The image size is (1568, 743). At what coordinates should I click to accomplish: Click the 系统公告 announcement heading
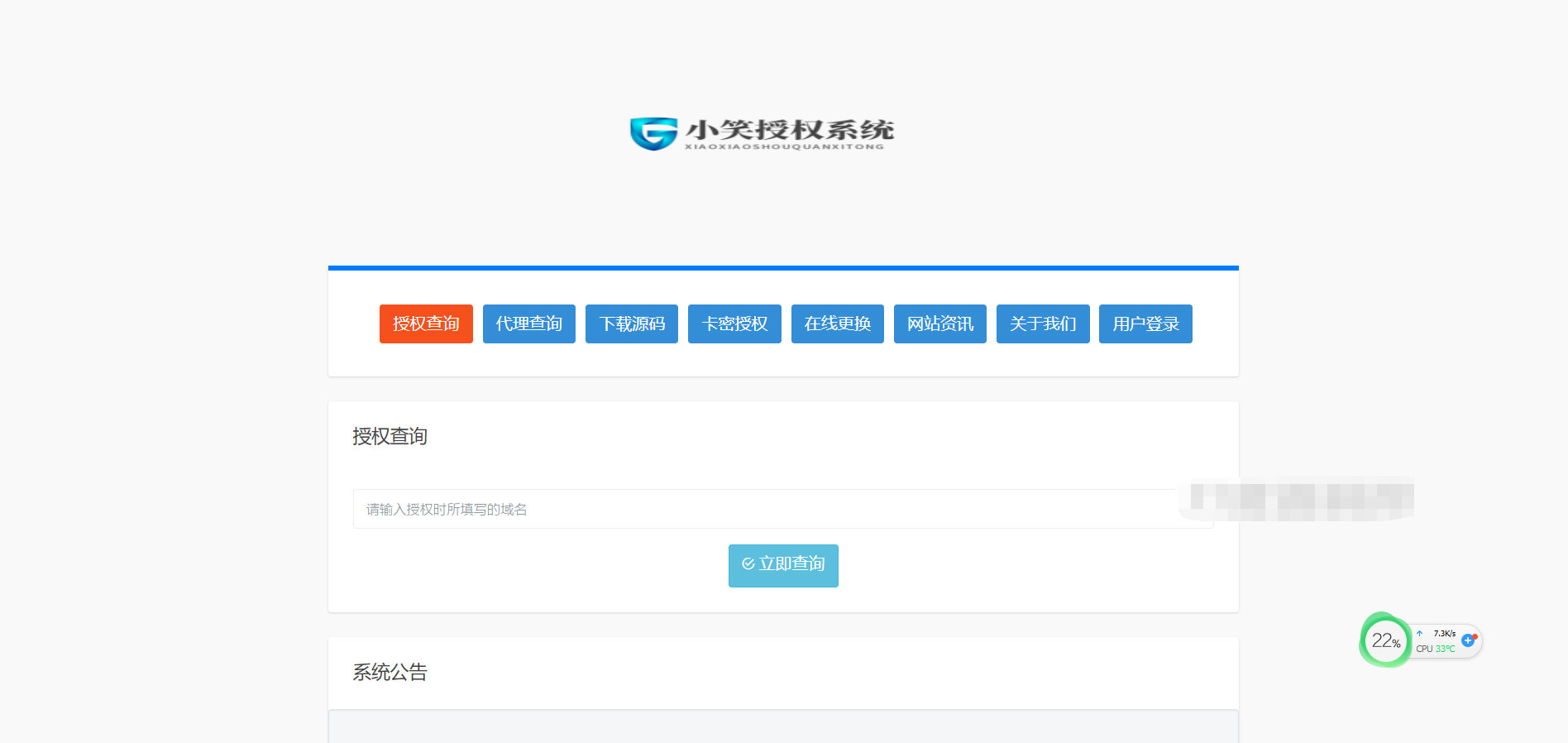click(x=390, y=672)
